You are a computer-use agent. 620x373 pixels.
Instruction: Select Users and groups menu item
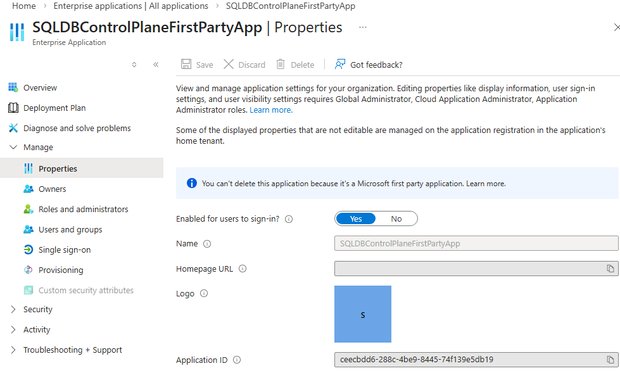tap(70, 230)
